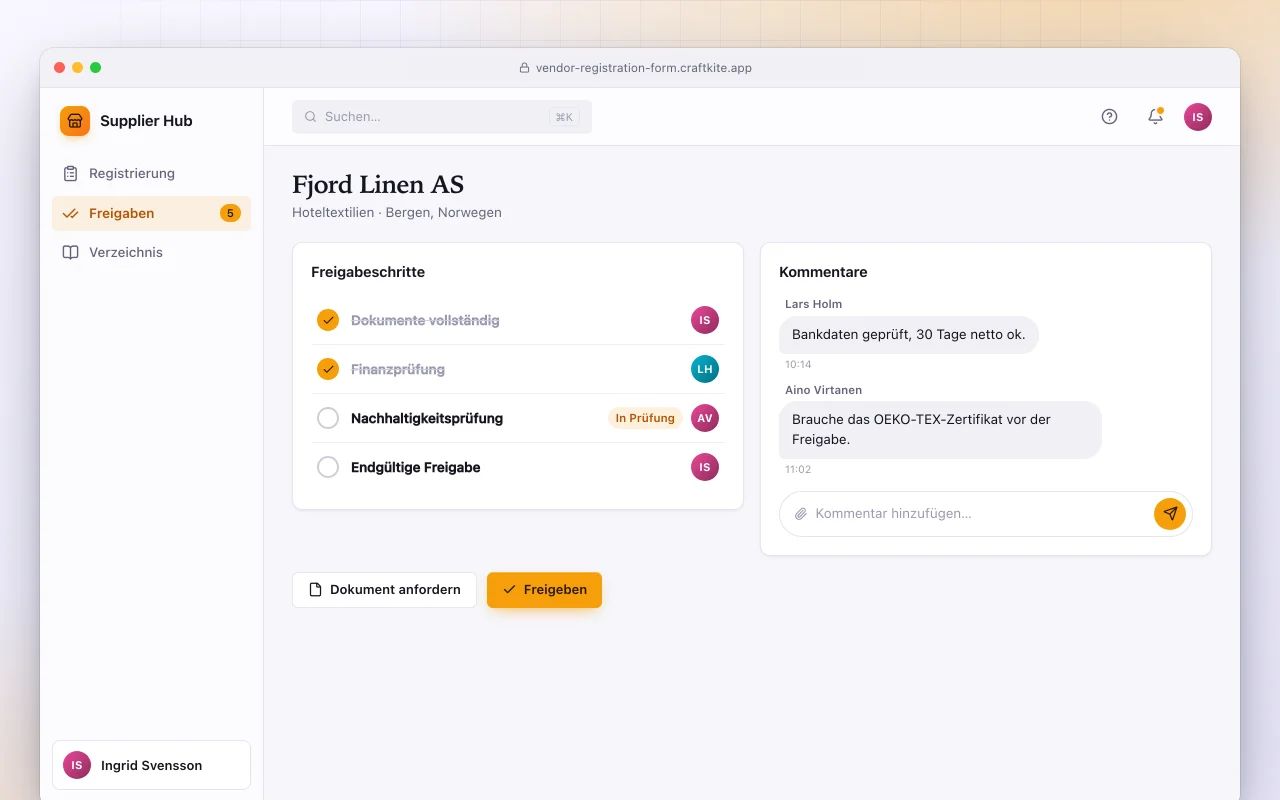Click IS avatar on Endgültige Freigabe row
1280x800 pixels.
[705, 467]
